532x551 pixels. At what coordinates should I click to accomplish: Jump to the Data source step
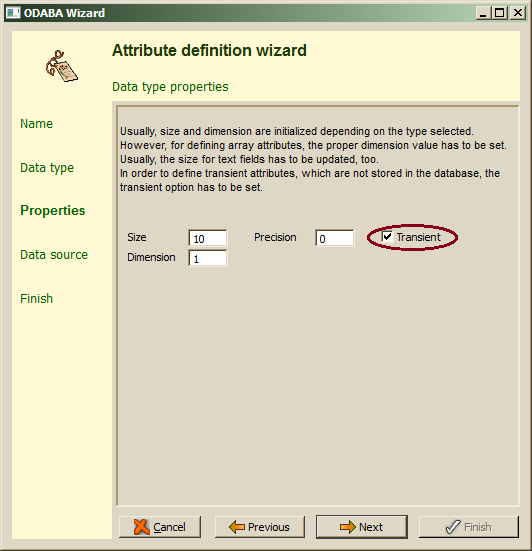tap(54, 255)
